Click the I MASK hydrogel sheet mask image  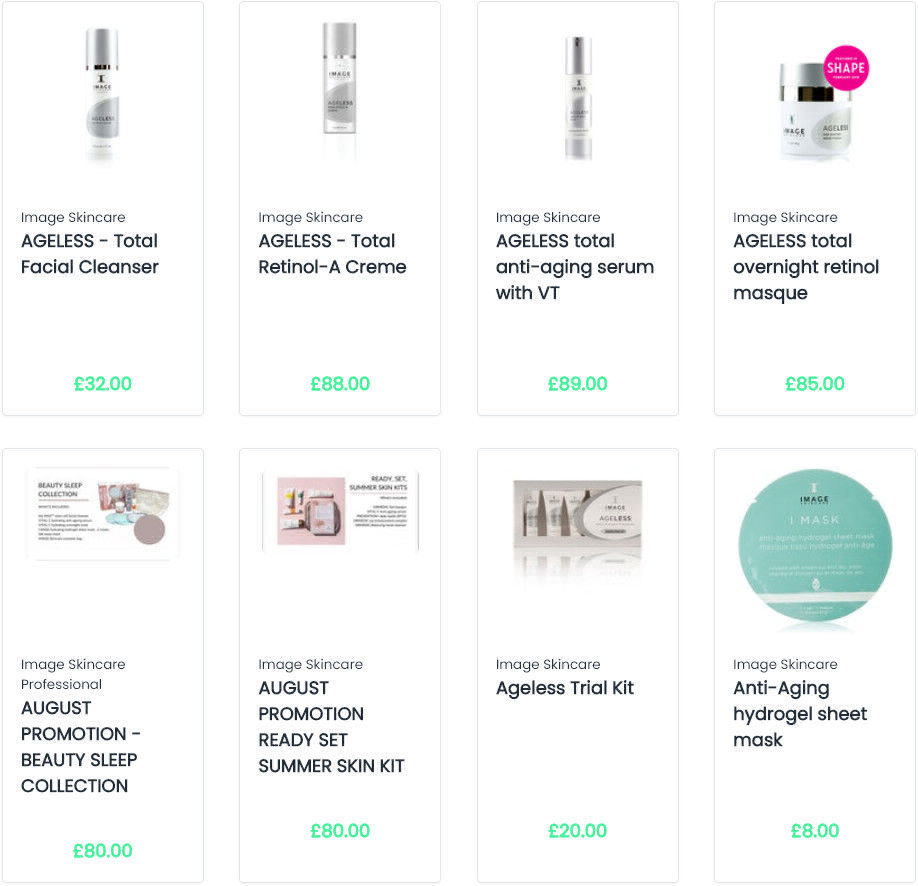(x=815, y=546)
